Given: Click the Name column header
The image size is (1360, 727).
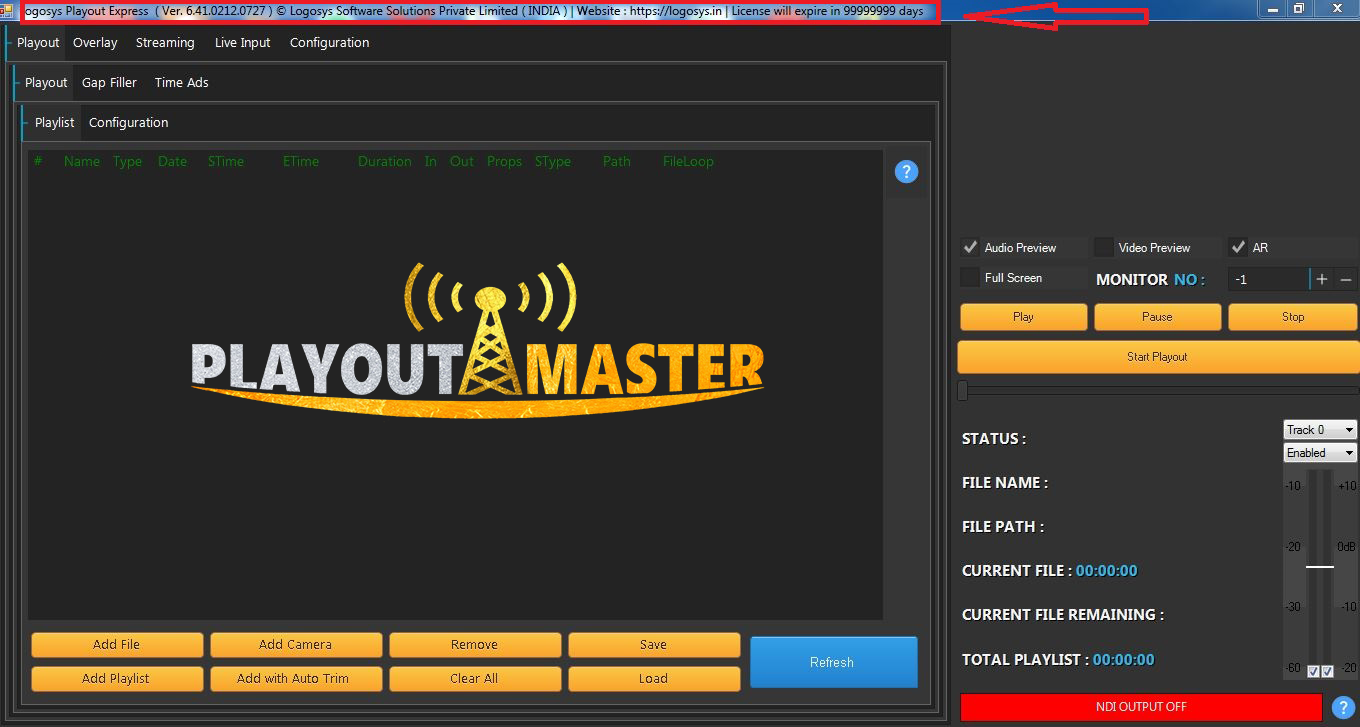Looking at the screenshot, I should pyautogui.click(x=82, y=162).
